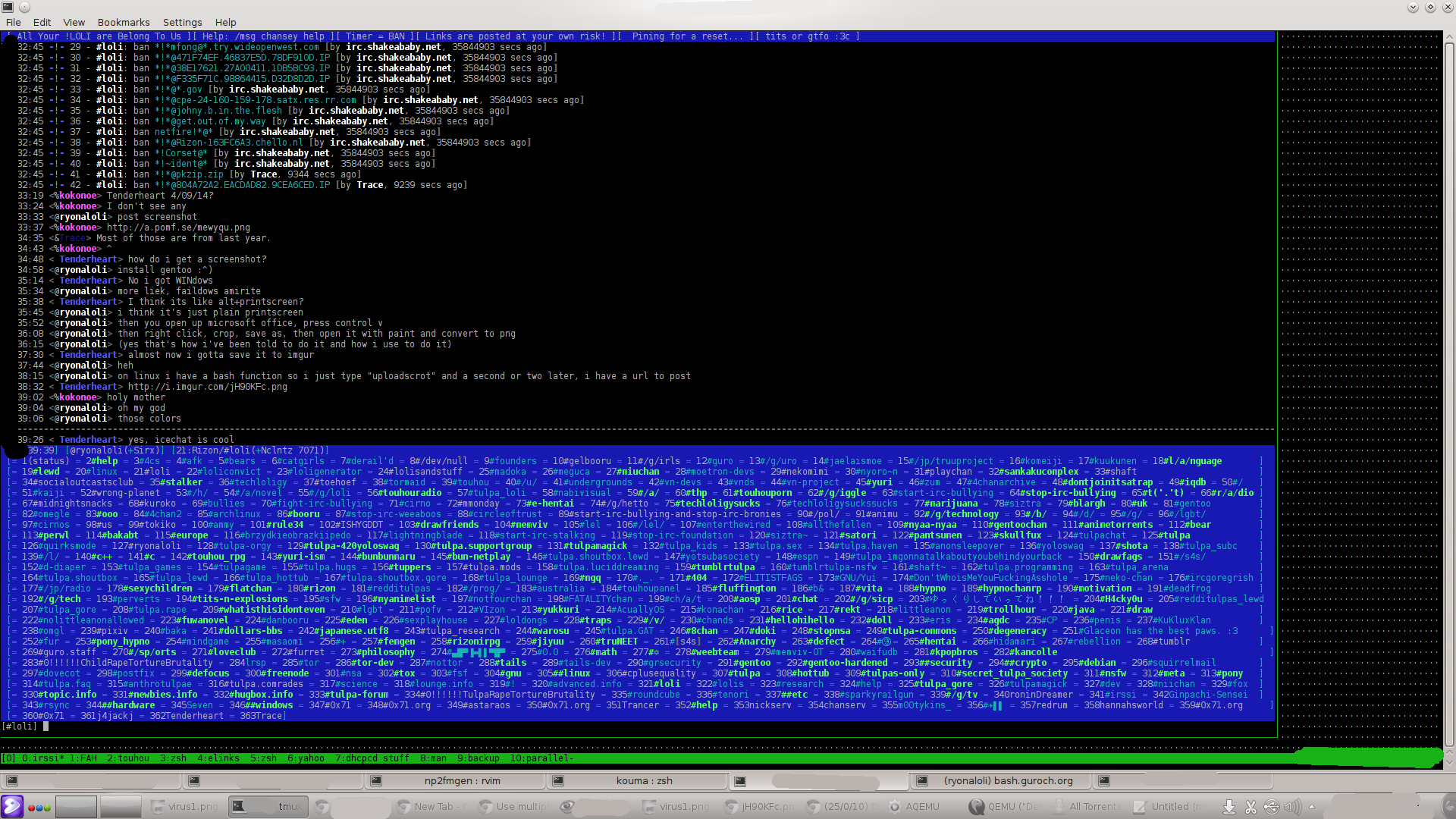Click the download arrow tray icon
This screenshot has width=1456, height=819.
point(1229,806)
